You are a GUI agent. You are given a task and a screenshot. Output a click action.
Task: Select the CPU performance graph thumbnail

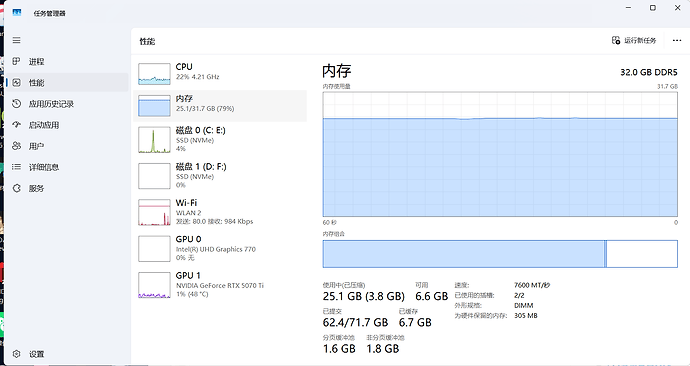pos(154,74)
